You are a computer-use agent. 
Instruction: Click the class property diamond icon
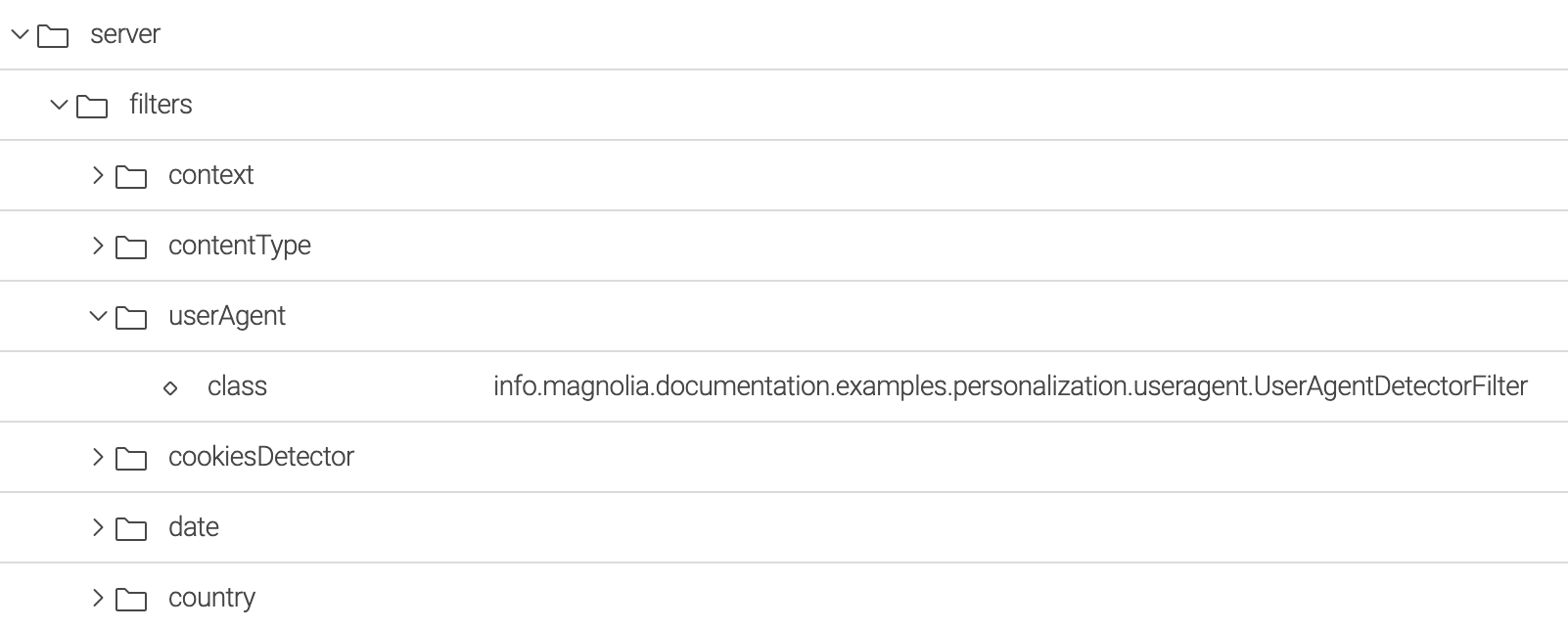point(170,388)
